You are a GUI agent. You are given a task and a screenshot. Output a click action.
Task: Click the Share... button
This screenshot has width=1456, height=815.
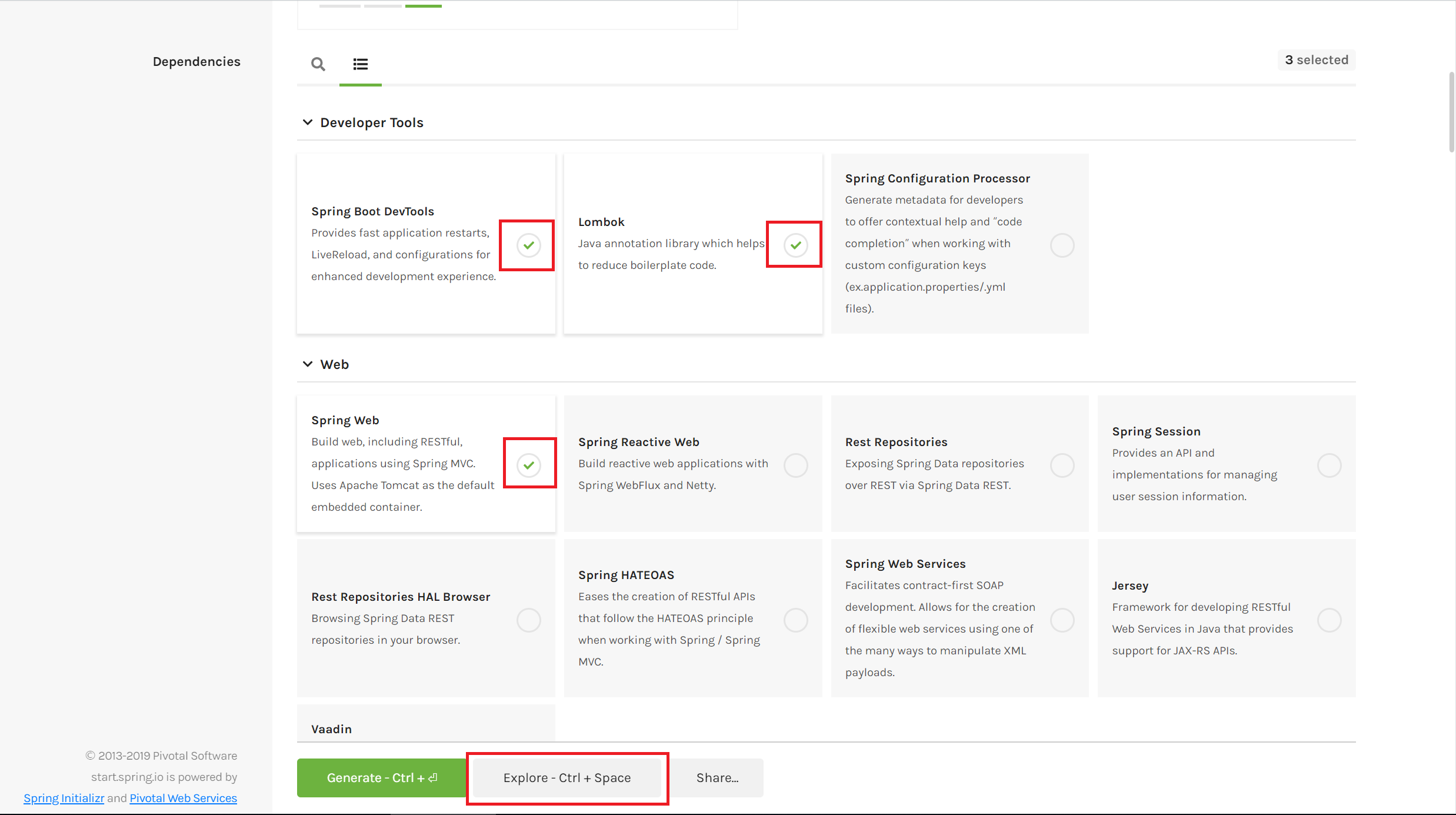[717, 777]
